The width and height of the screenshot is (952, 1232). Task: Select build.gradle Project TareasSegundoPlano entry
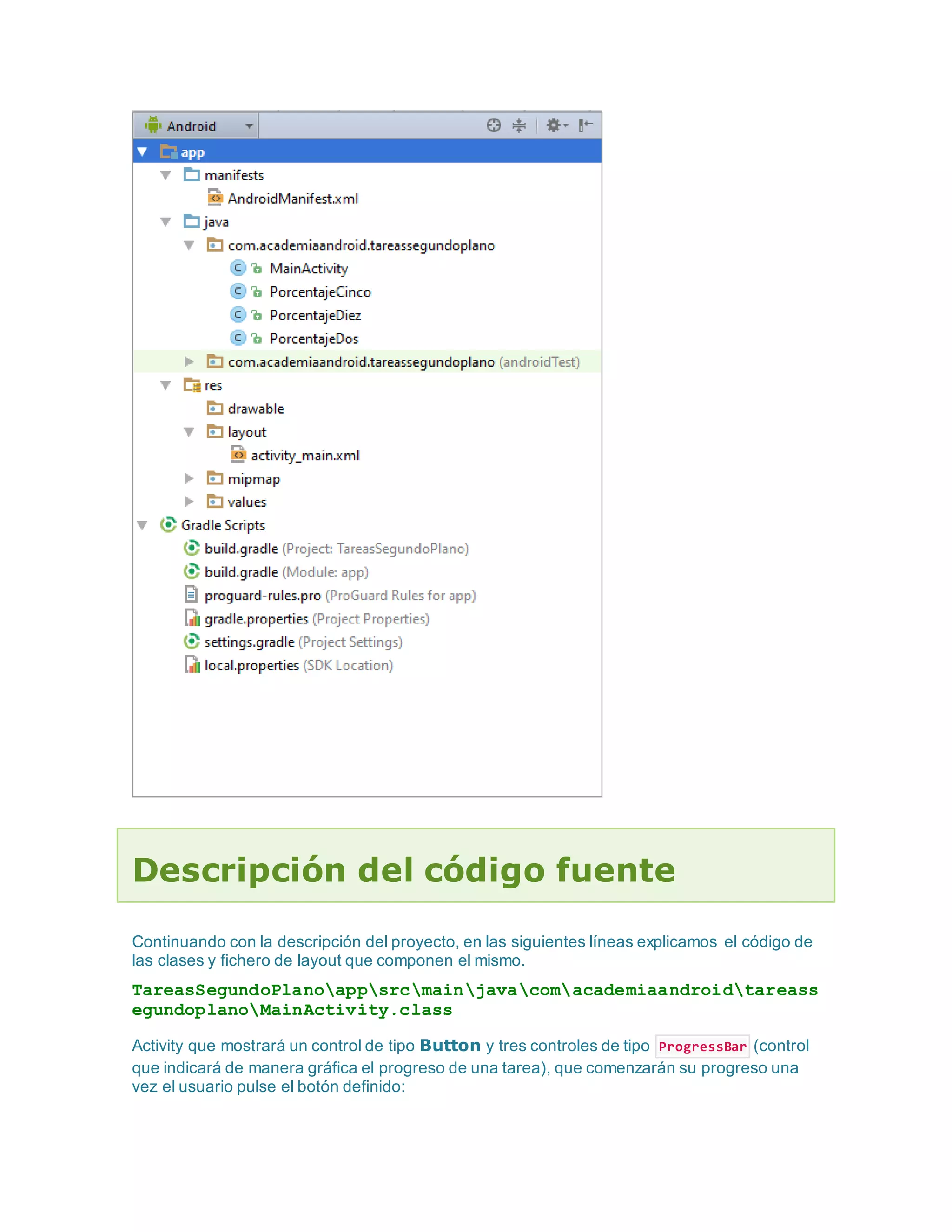point(337,549)
